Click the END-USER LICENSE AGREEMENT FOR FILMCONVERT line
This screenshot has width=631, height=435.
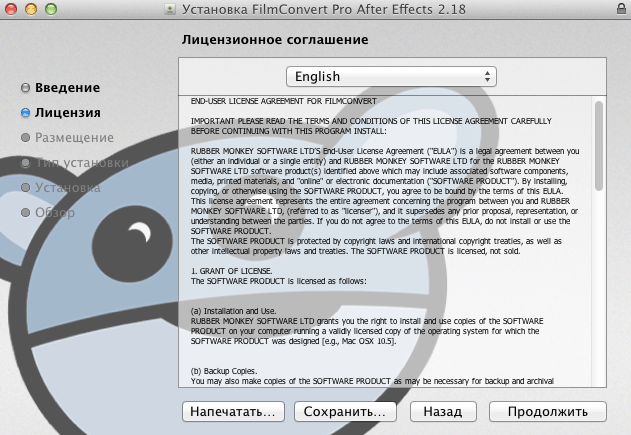tap(284, 101)
